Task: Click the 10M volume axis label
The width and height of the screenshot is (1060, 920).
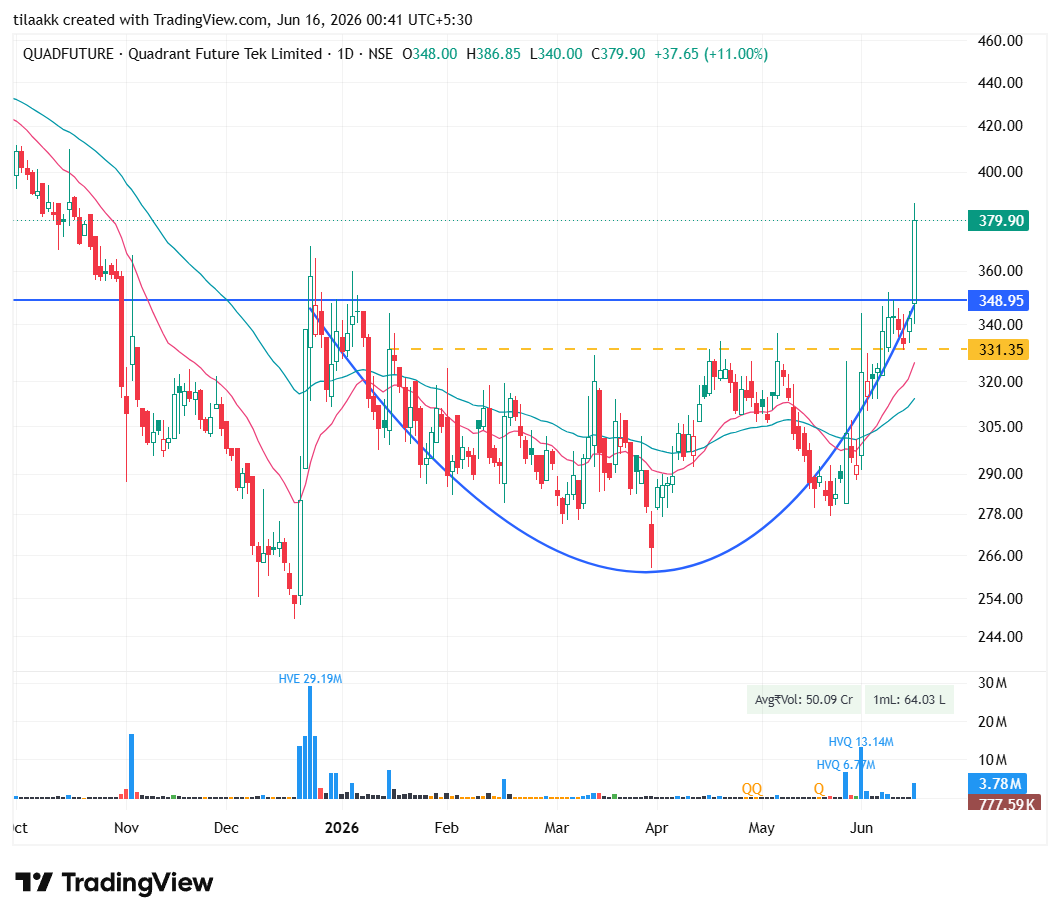Action: point(992,760)
